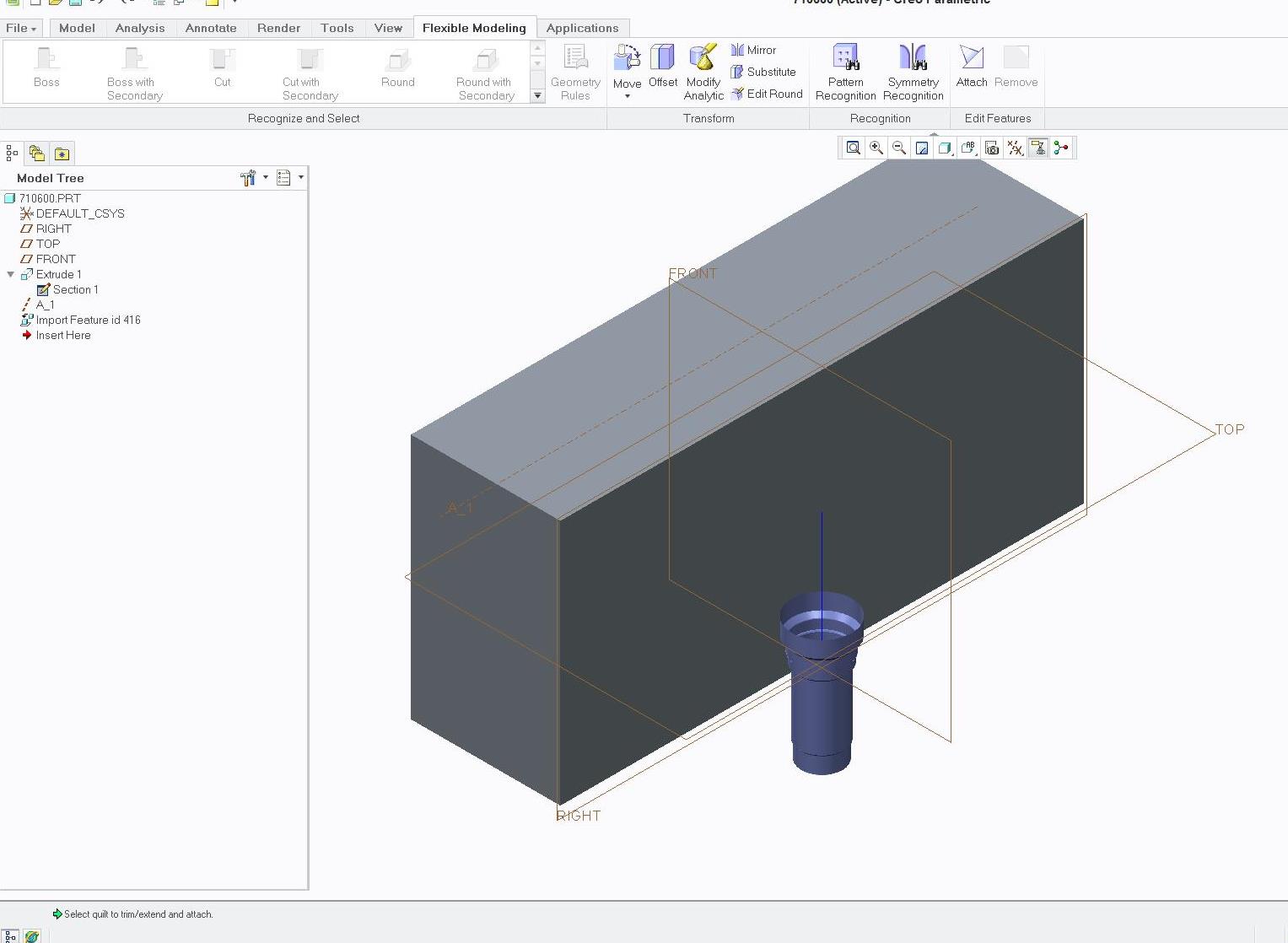The height and width of the screenshot is (943, 1288).
Task: Toggle the annotation display icon
Action: pos(1038,148)
